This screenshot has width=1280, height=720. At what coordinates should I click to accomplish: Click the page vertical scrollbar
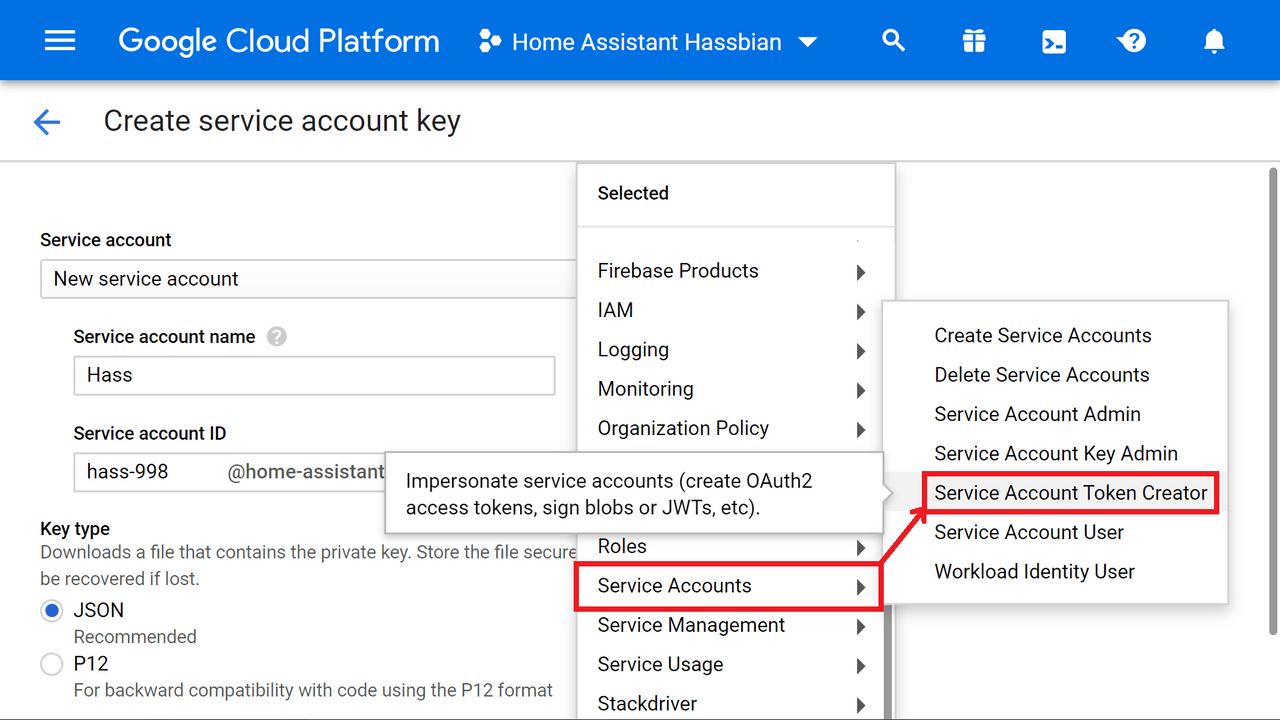point(1273,400)
